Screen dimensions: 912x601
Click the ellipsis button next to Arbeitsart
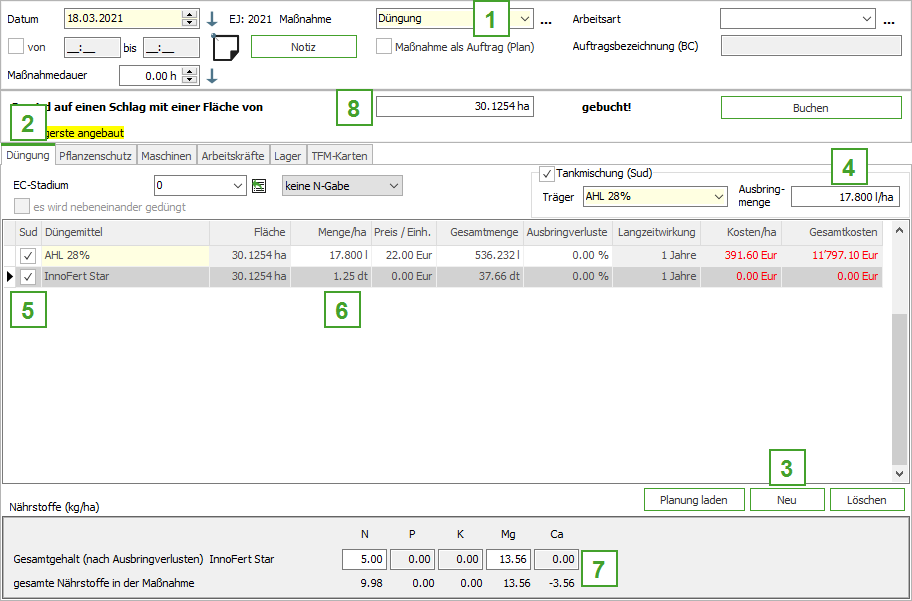(888, 19)
